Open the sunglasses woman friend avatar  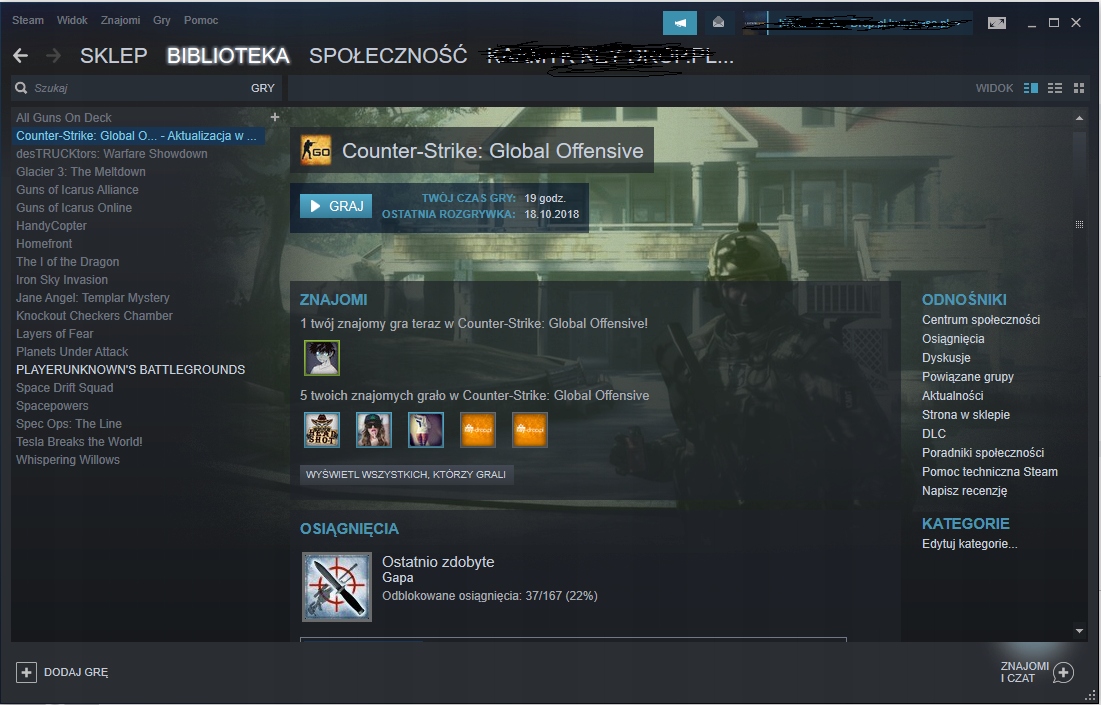pos(374,430)
